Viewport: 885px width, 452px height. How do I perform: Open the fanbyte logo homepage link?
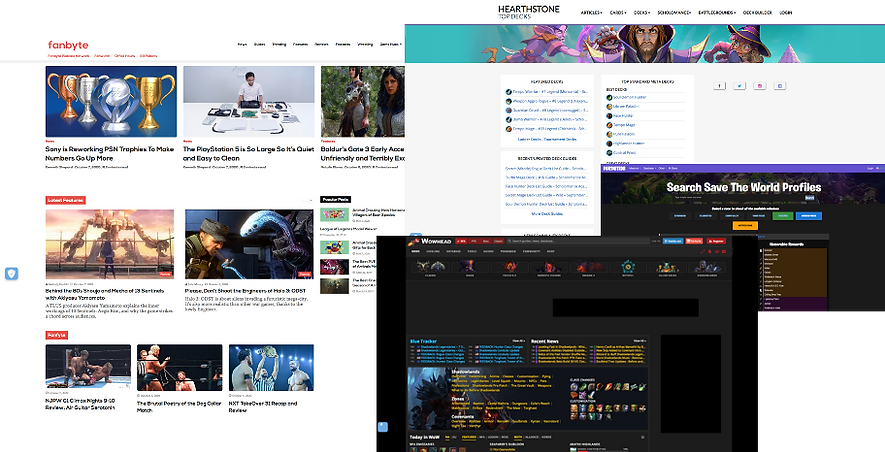click(x=68, y=45)
